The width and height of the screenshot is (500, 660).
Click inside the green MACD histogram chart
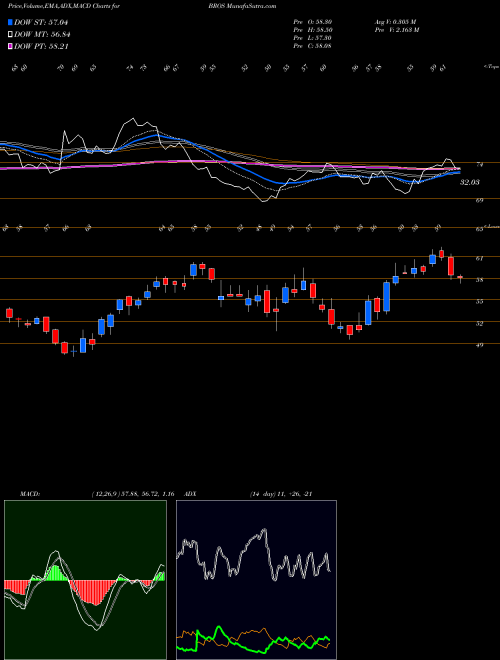85,580
